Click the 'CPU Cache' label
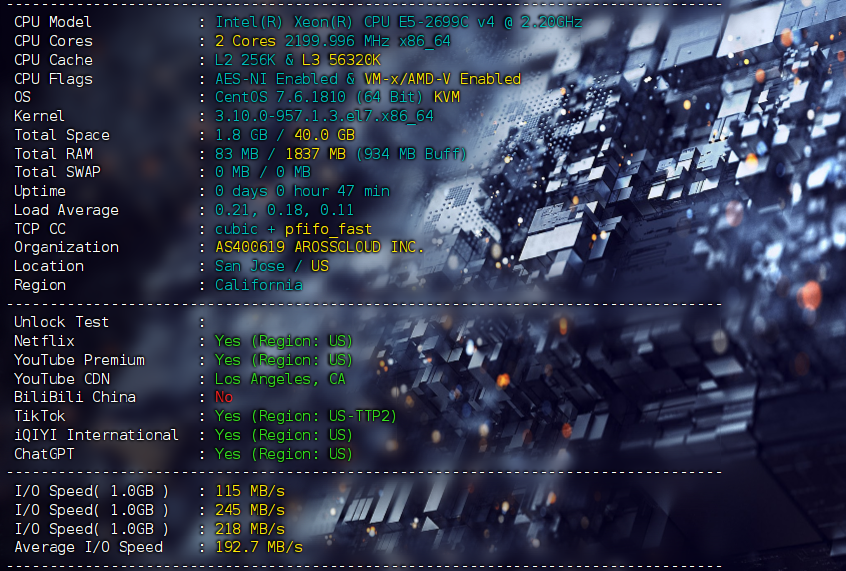Screen dimensions: 846x571 [53, 60]
